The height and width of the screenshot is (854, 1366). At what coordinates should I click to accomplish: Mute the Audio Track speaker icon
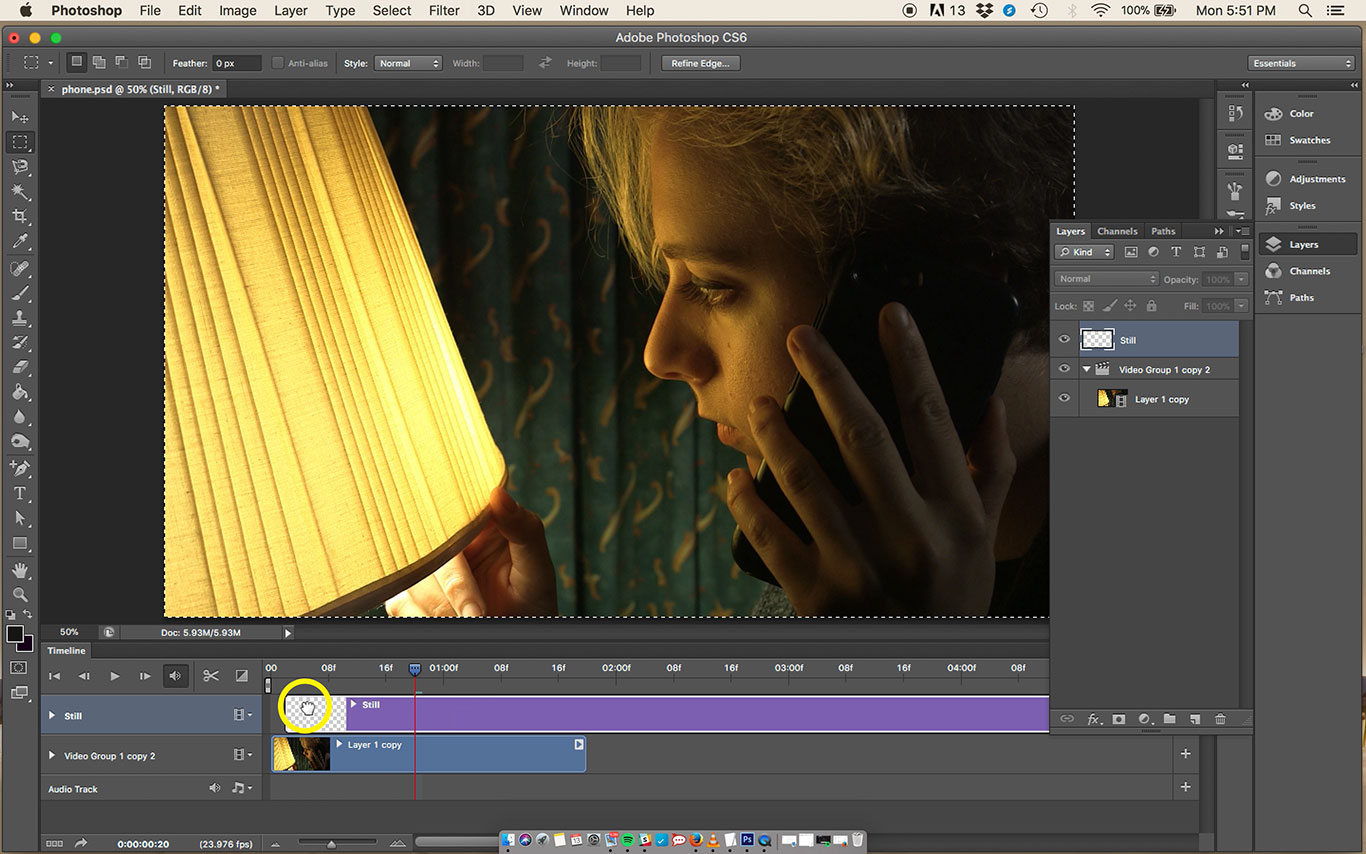click(214, 788)
